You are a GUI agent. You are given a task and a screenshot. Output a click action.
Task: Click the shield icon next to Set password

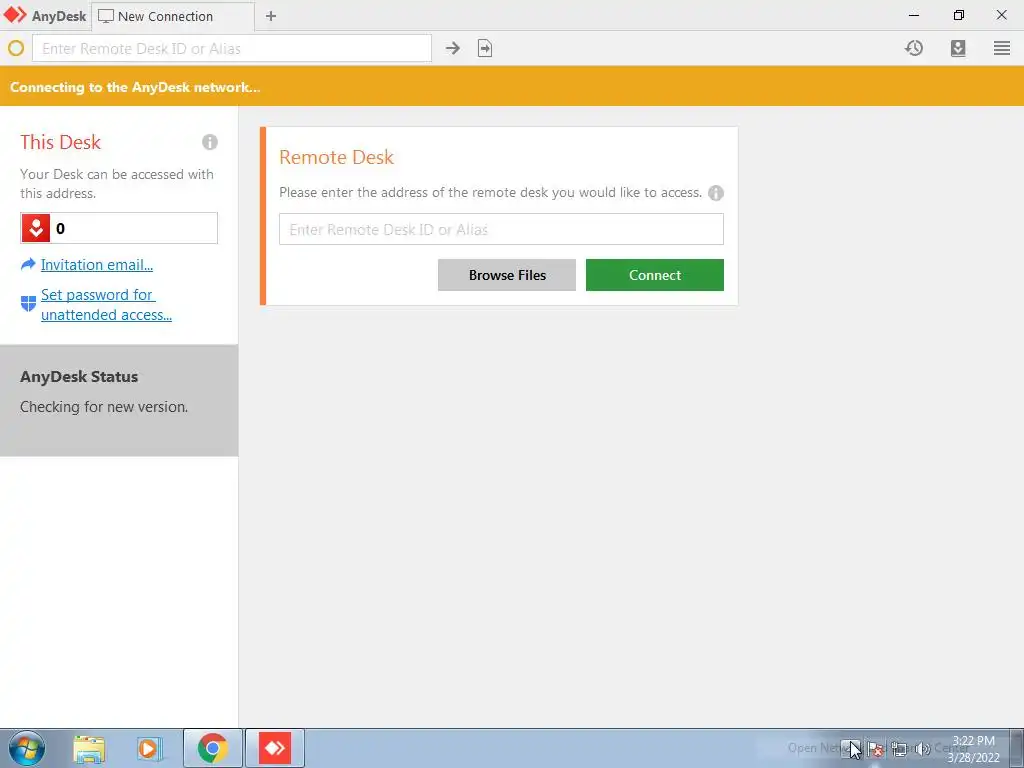click(x=28, y=303)
